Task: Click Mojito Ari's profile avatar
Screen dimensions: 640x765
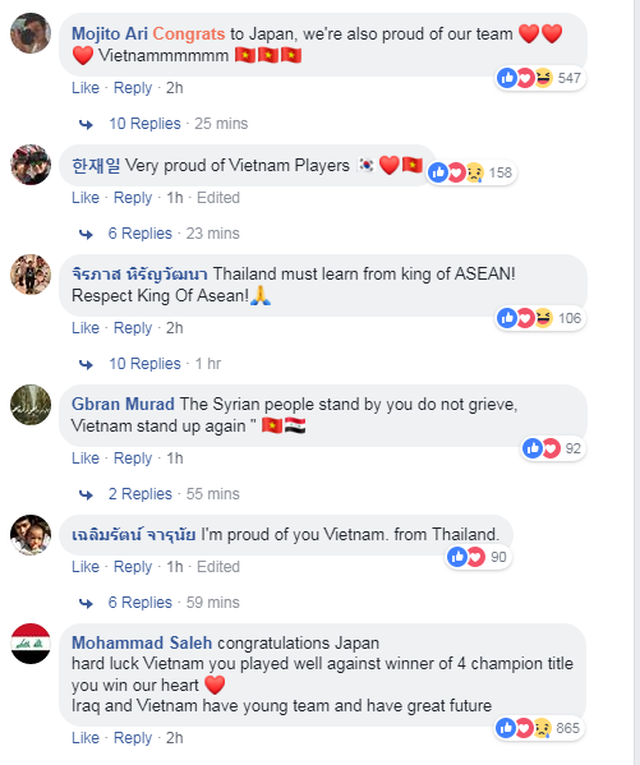Action: coord(31,34)
